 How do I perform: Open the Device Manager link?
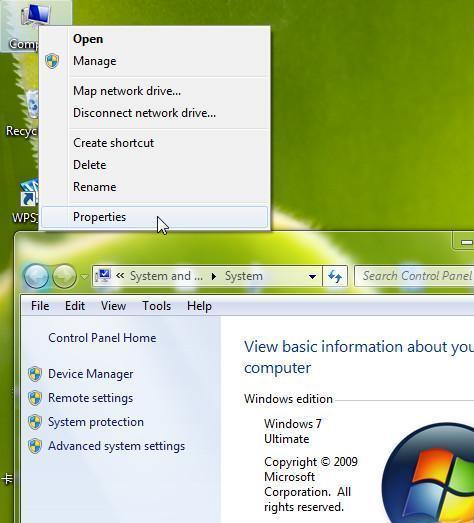tap(91, 374)
